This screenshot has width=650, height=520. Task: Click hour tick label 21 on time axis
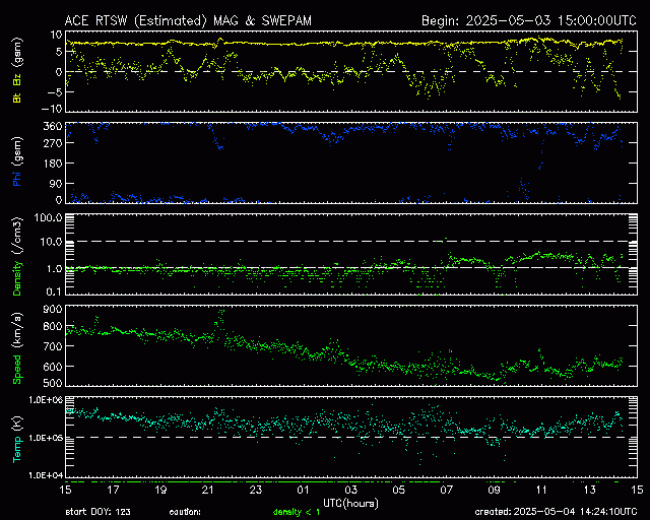tap(208, 490)
